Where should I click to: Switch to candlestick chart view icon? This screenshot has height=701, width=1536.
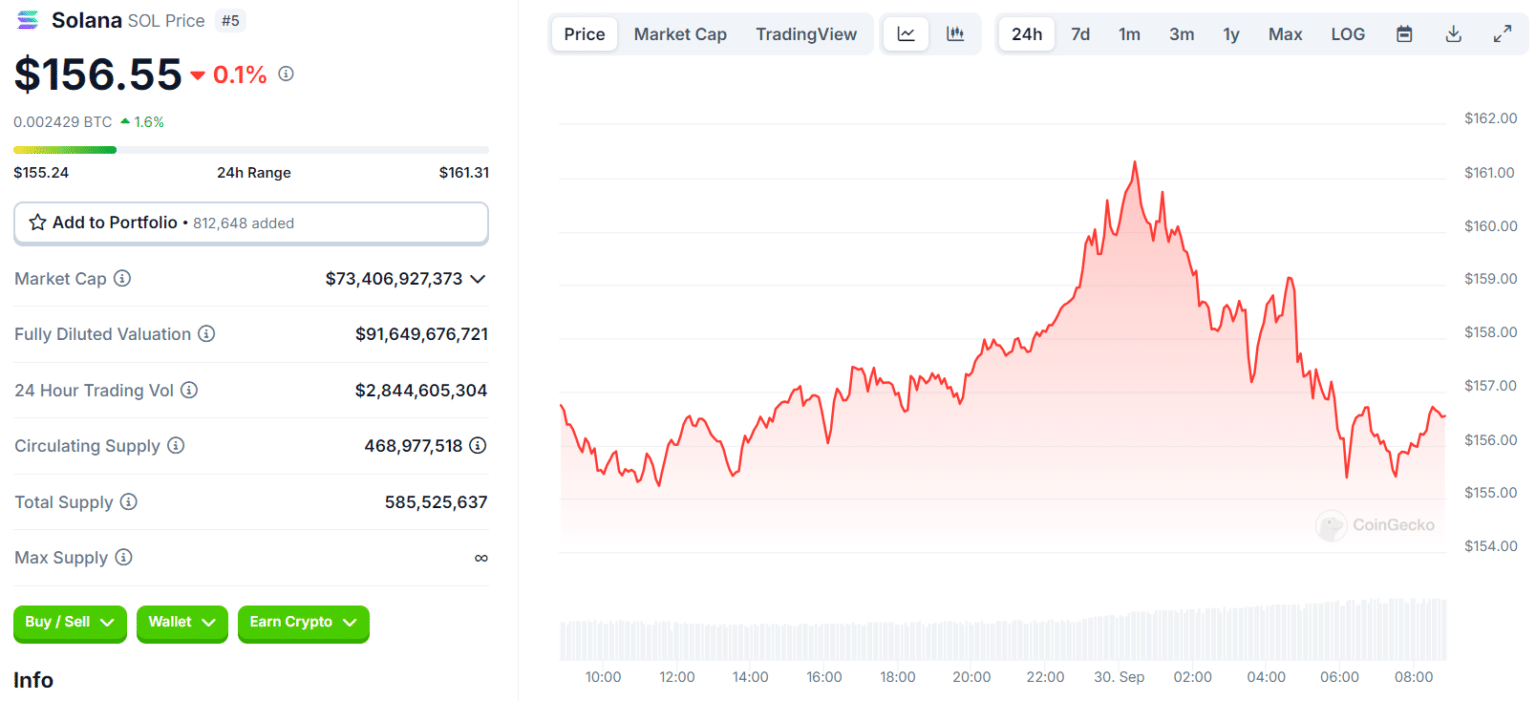[955, 34]
